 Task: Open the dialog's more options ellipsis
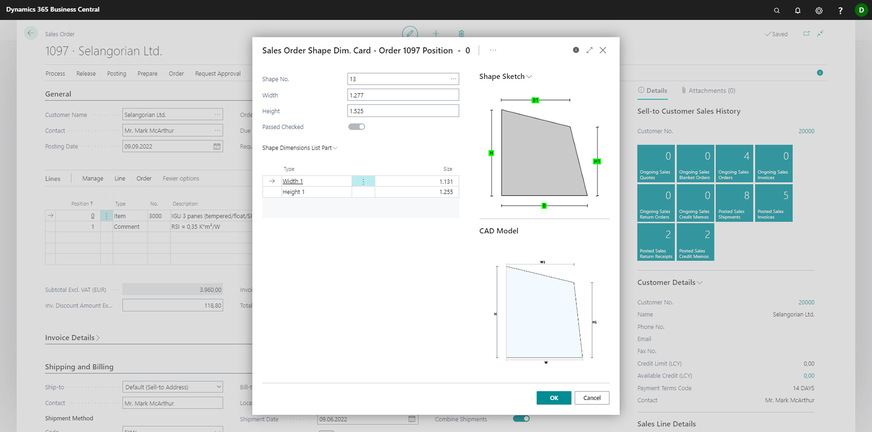click(492, 49)
